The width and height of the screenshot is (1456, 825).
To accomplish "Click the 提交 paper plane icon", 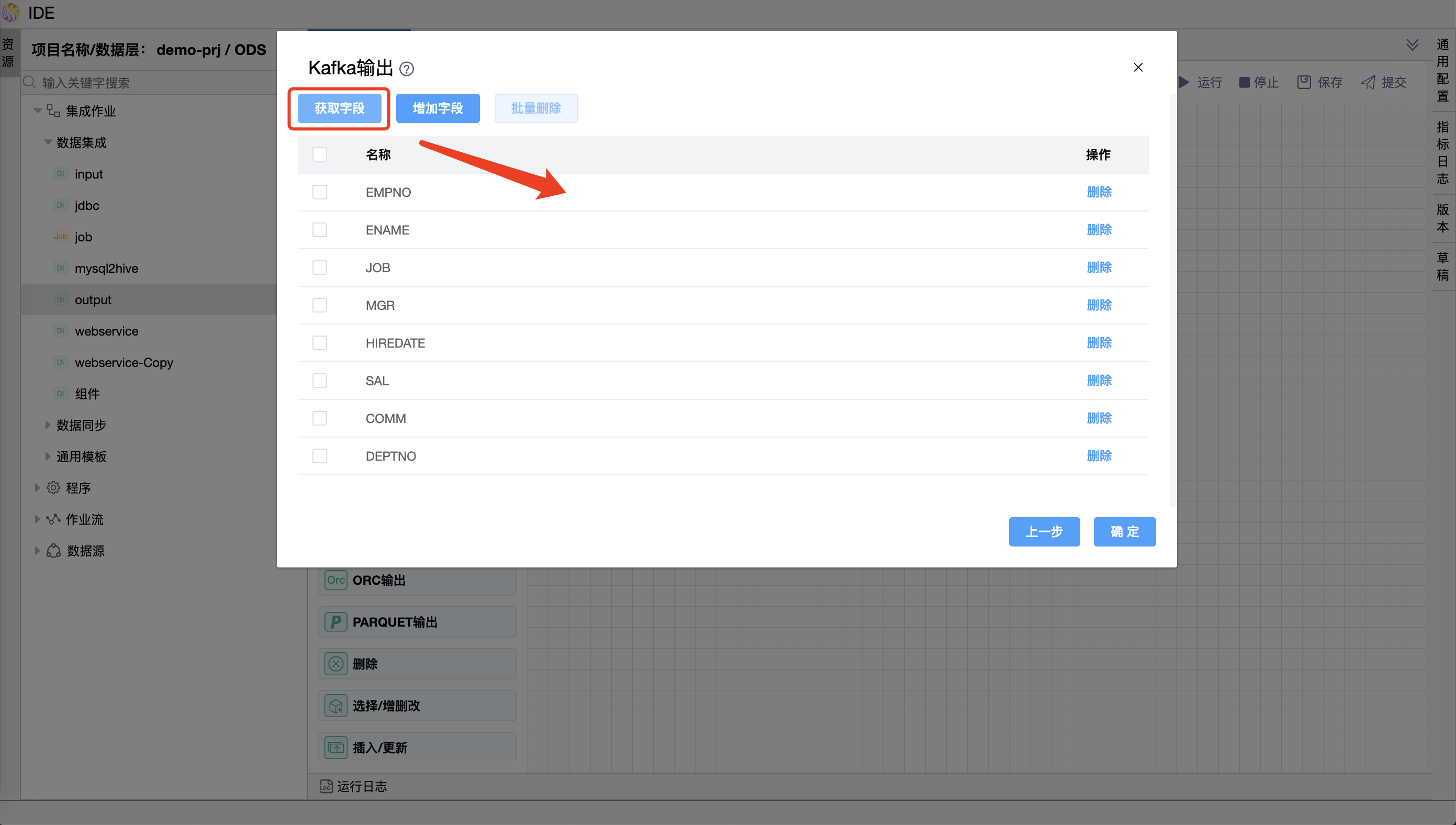I will [1368, 83].
